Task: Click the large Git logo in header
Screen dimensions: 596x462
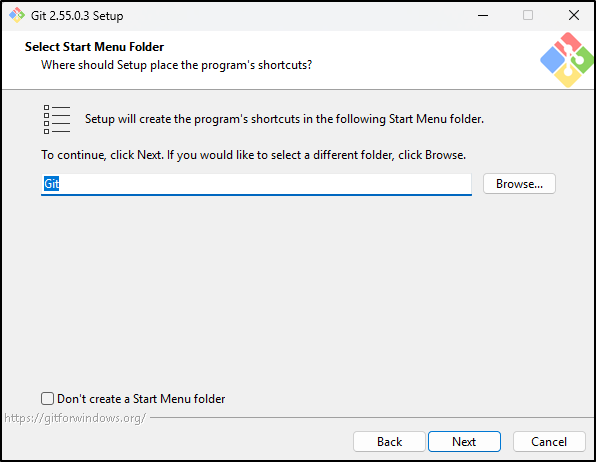Action: pos(567,60)
